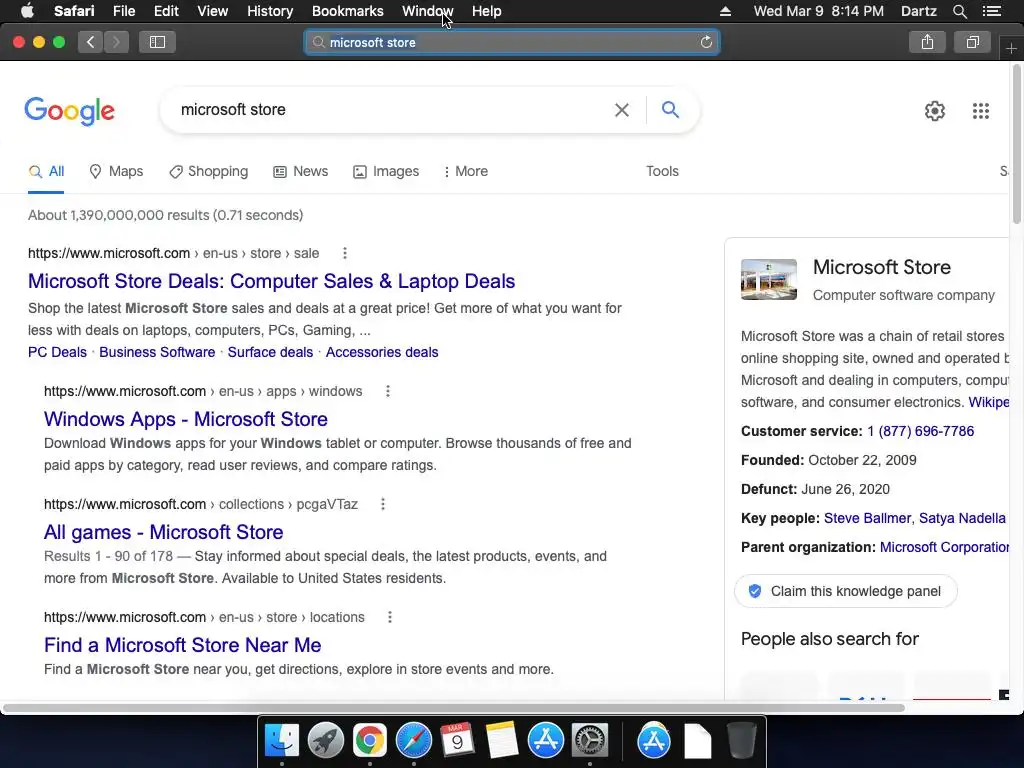Open options for collections pcgaVTaz result
The image size is (1024, 768).
(x=383, y=504)
